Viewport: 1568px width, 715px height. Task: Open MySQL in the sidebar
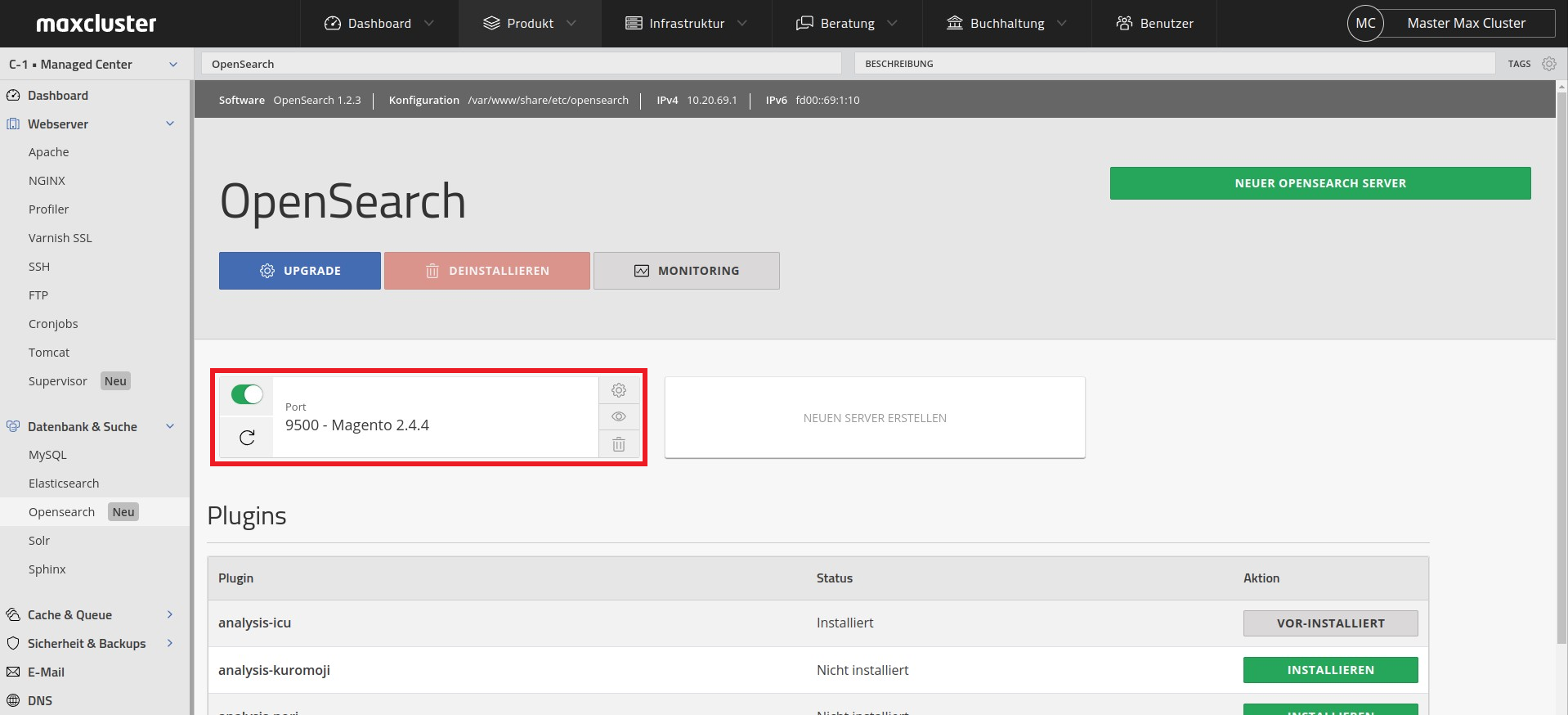pyautogui.click(x=47, y=456)
